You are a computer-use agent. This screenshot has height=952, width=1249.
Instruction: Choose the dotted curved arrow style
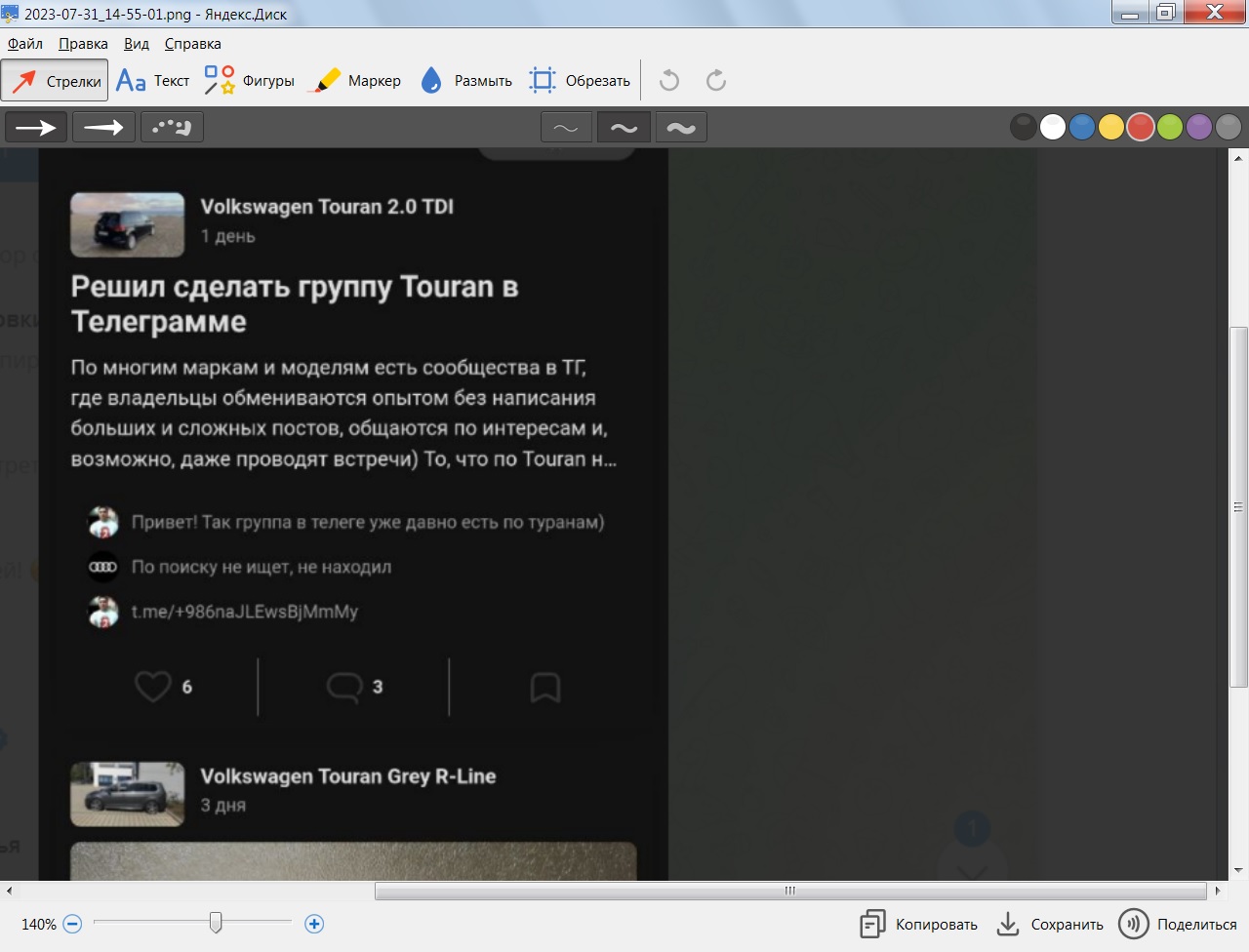pyautogui.click(x=172, y=127)
